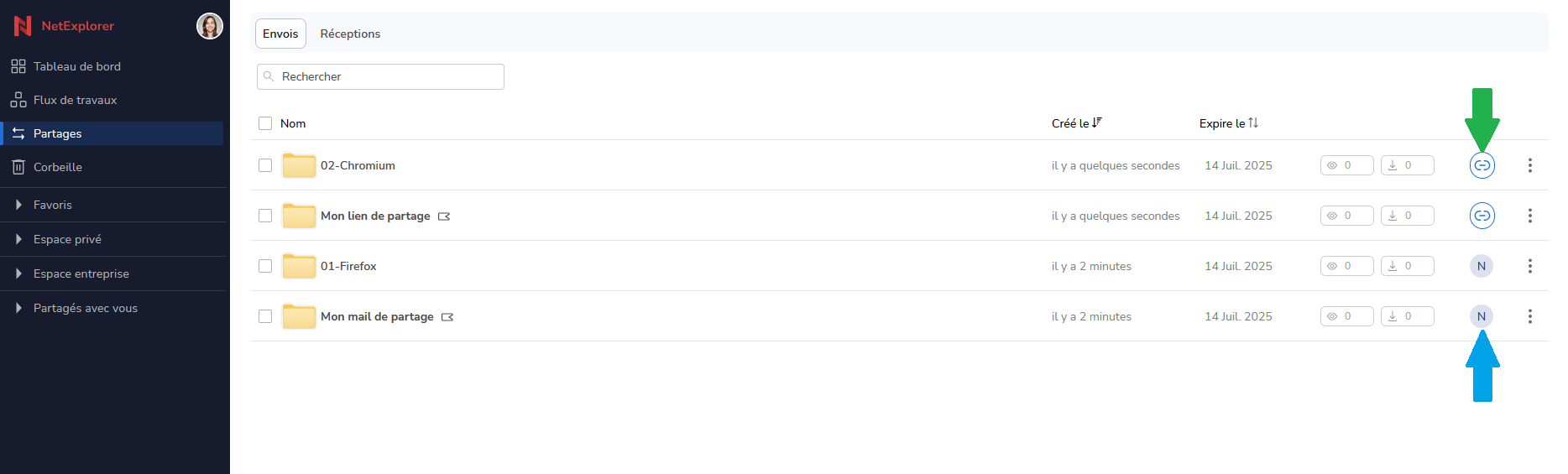
Task: Click the N avatar badge on 01-Firefox row
Action: click(x=1482, y=266)
